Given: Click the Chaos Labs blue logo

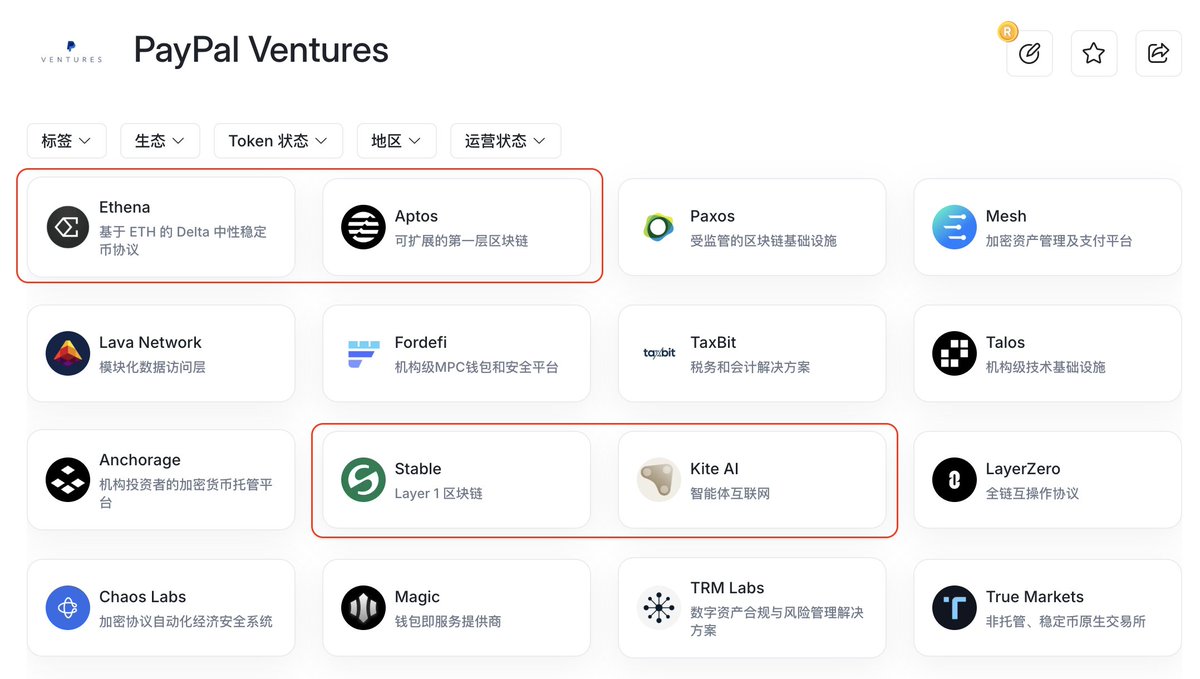Looking at the screenshot, I should pyautogui.click(x=68, y=608).
